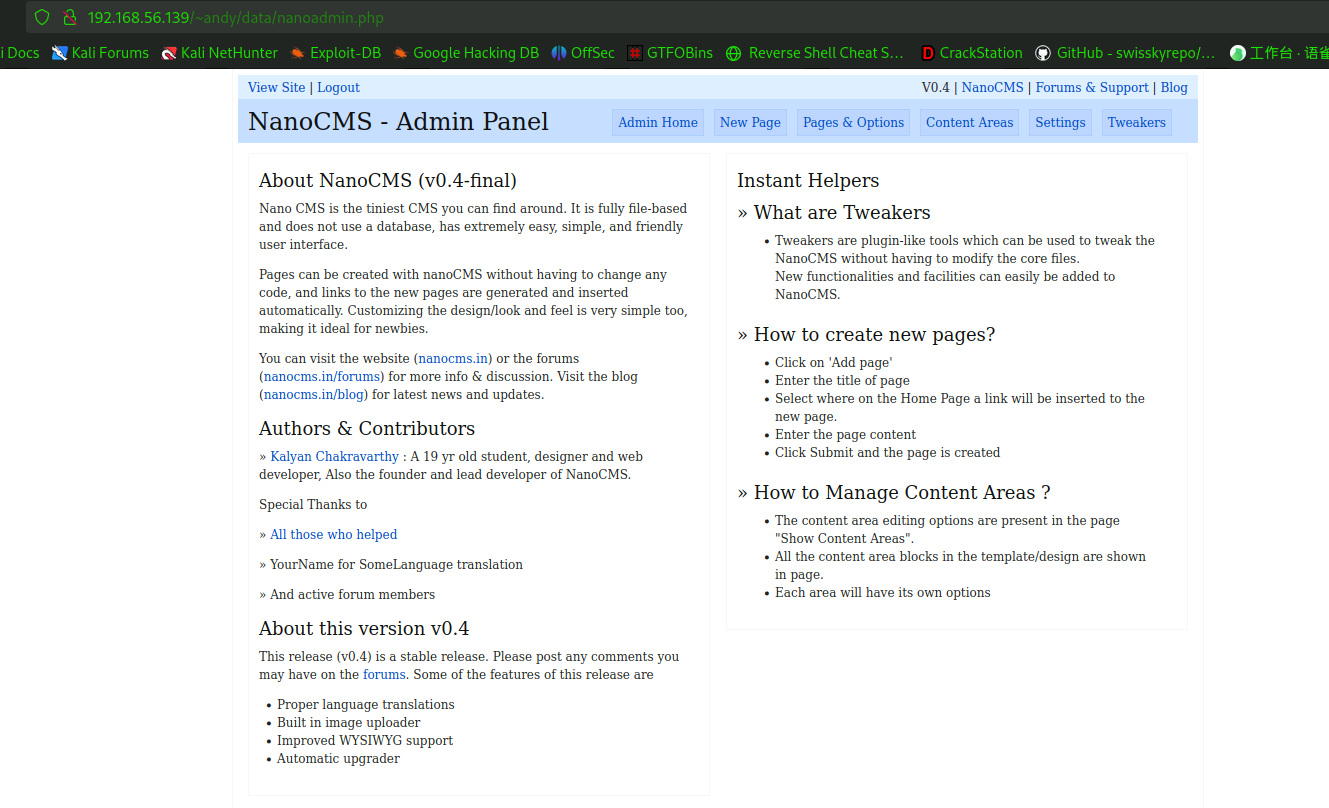Image resolution: width=1329 pixels, height=808 pixels.
Task: Click the About this version v0.4 heading
Action: (364, 628)
